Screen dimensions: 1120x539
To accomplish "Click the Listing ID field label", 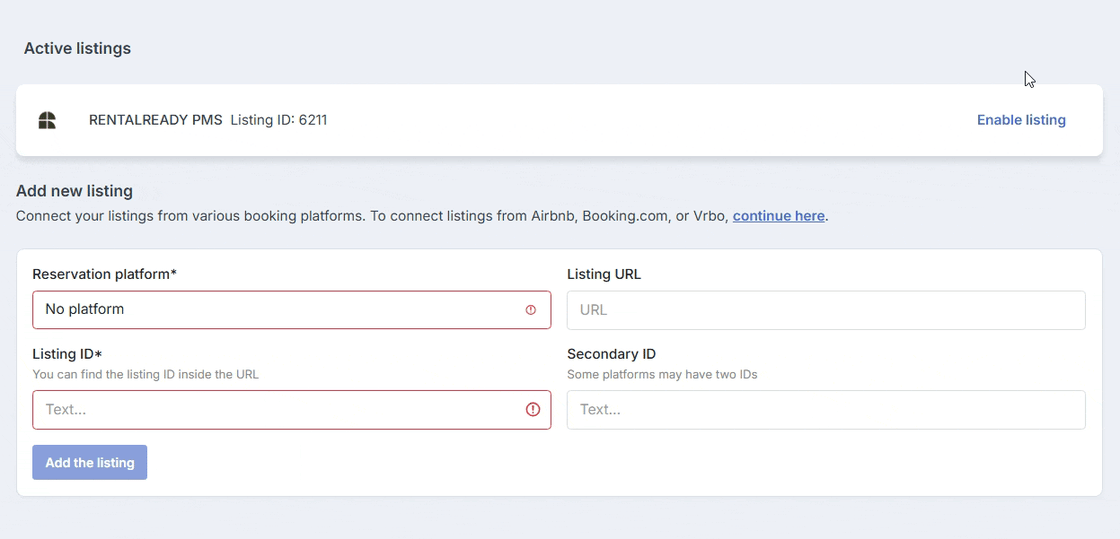I will click(x=67, y=354).
